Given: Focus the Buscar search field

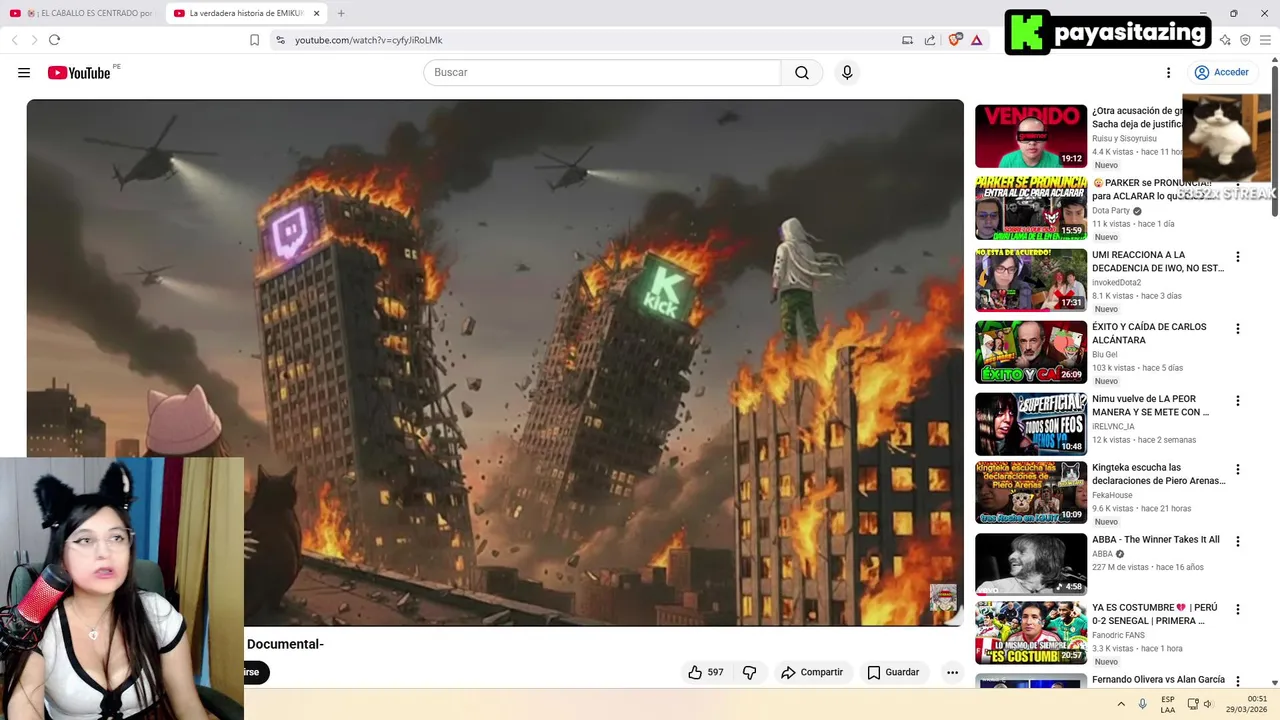Looking at the screenshot, I should point(602,73).
